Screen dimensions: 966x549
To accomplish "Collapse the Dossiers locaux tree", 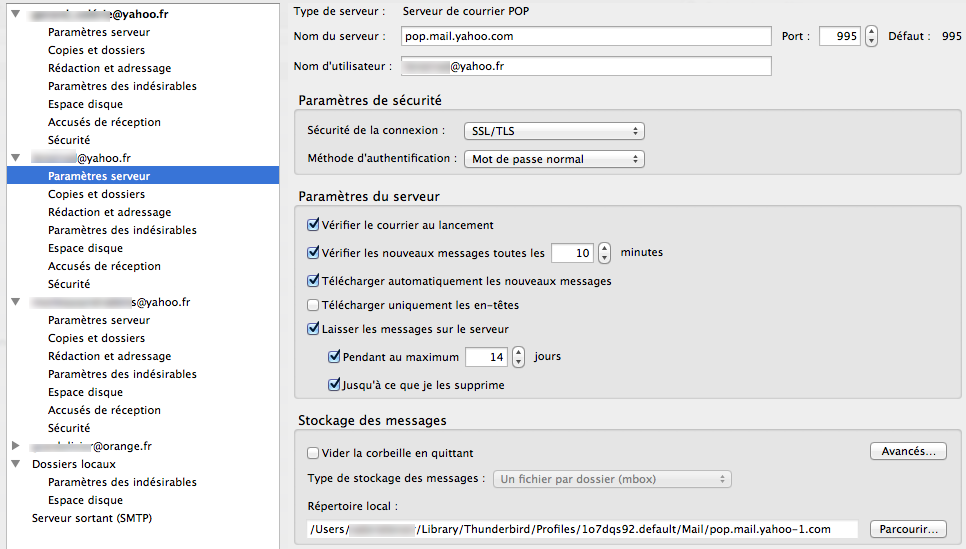I will click(15, 464).
